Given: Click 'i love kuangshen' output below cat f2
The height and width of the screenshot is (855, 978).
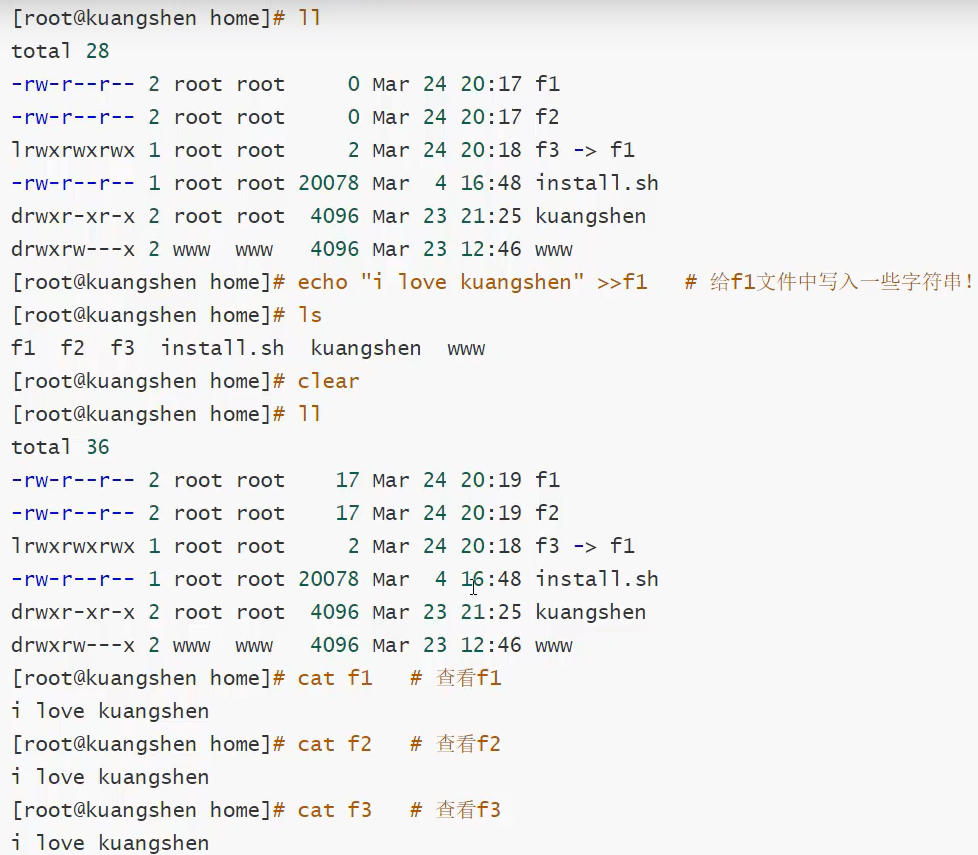Looking at the screenshot, I should click(110, 777).
